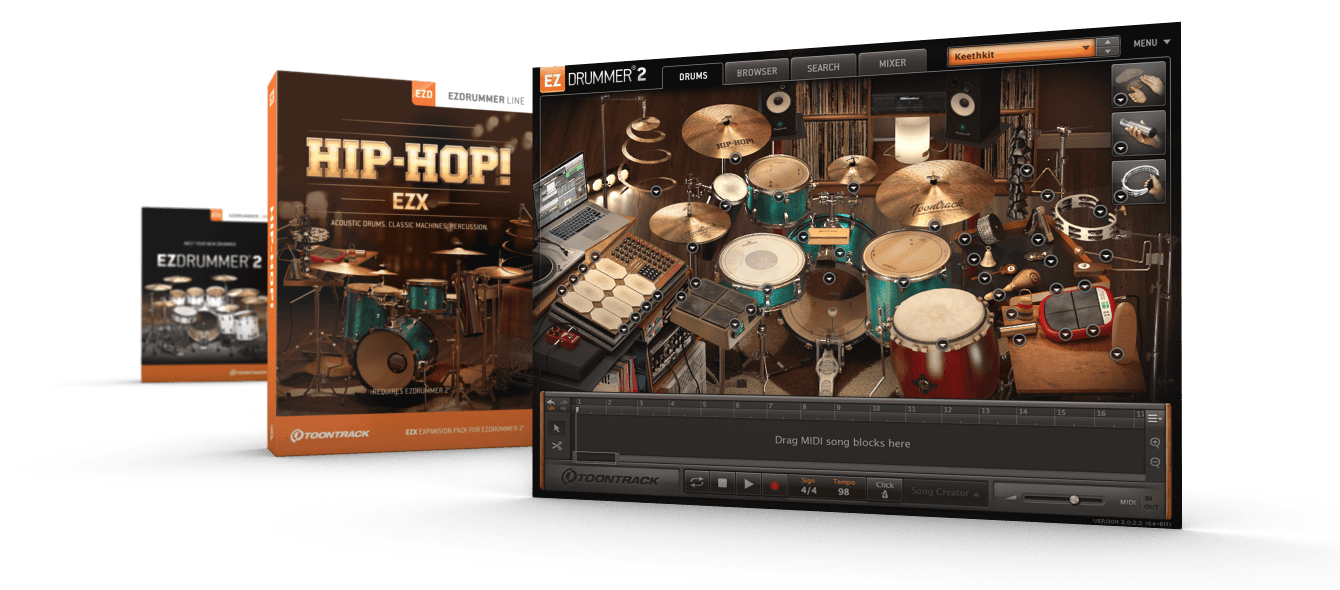Open the red conga drum dropdown
The image size is (1340, 590).
(942, 343)
